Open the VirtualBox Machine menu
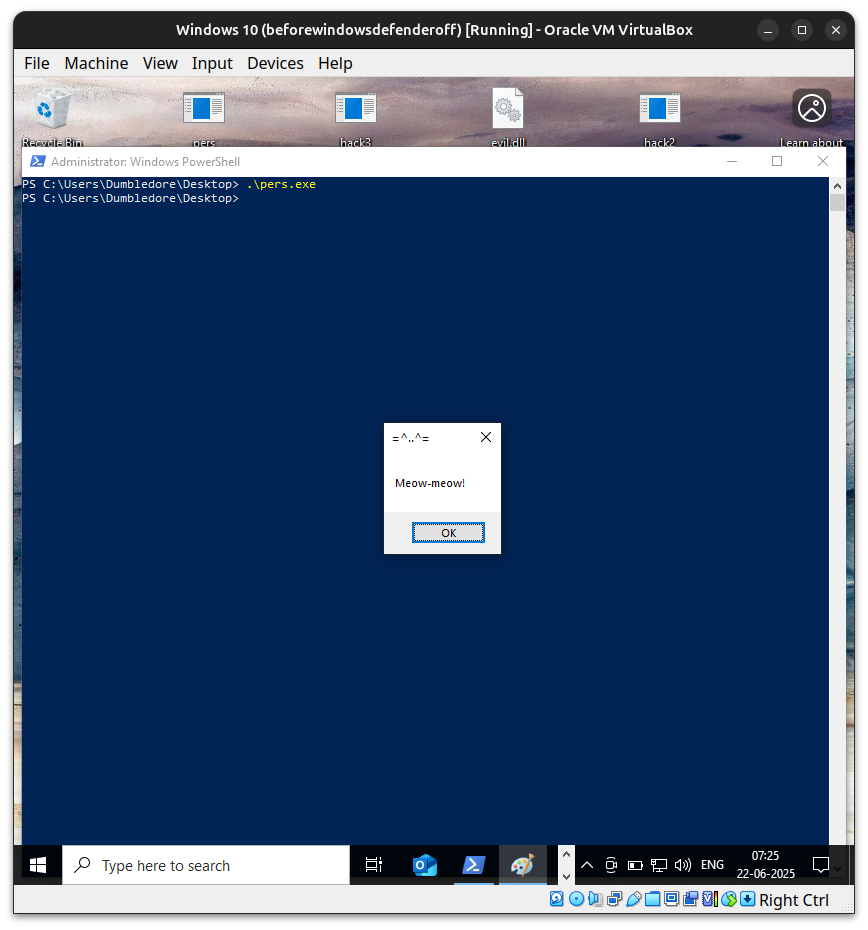 tap(96, 63)
